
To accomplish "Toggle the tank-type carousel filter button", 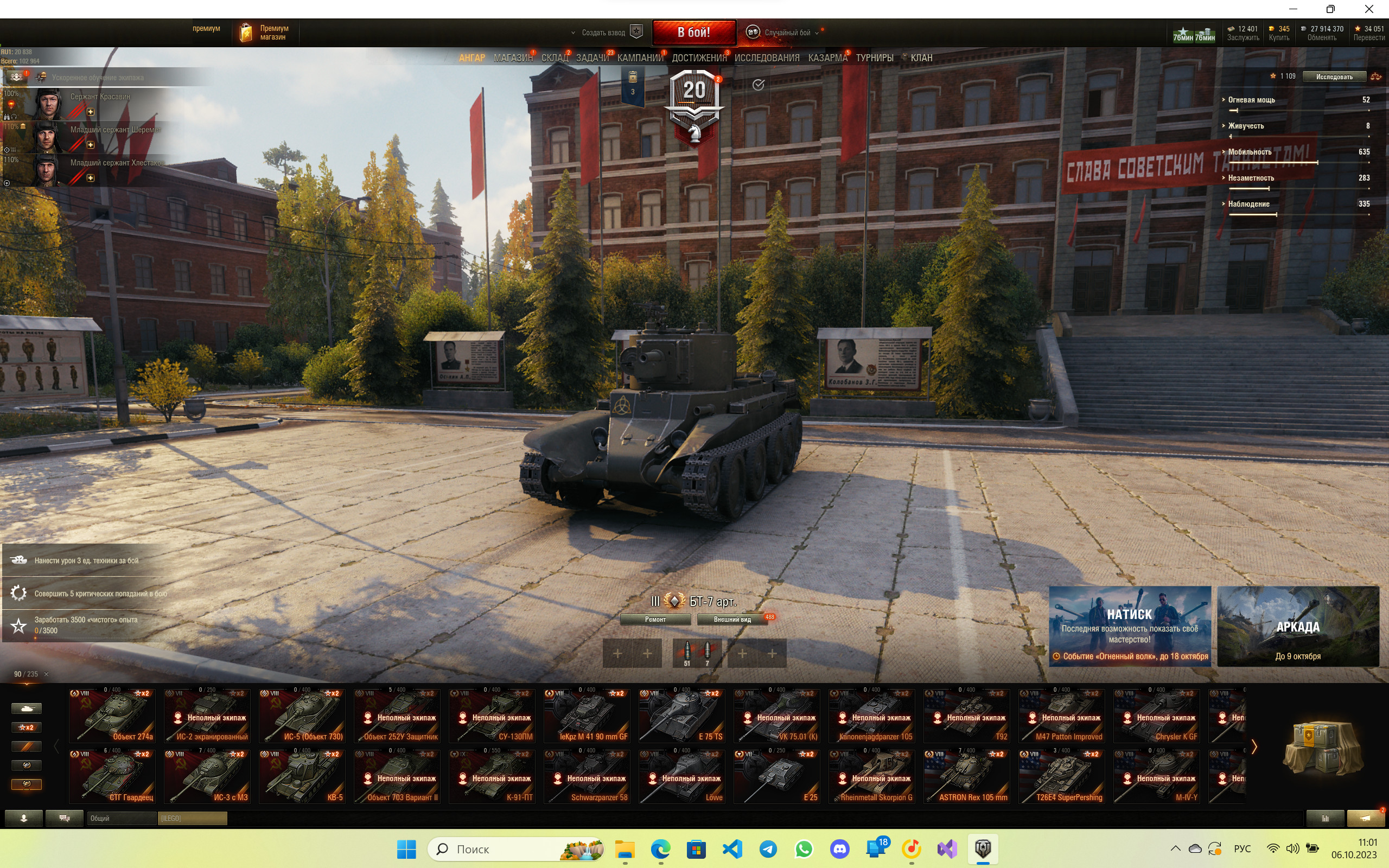I will 27,709.
